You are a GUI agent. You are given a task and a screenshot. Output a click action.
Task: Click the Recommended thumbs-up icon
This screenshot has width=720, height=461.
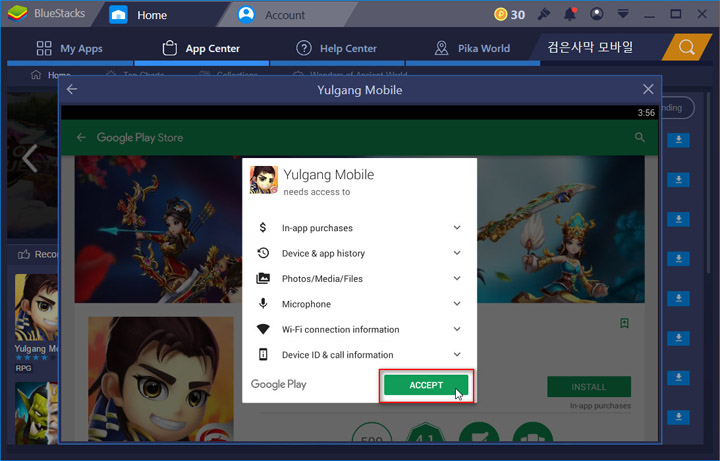(23, 254)
